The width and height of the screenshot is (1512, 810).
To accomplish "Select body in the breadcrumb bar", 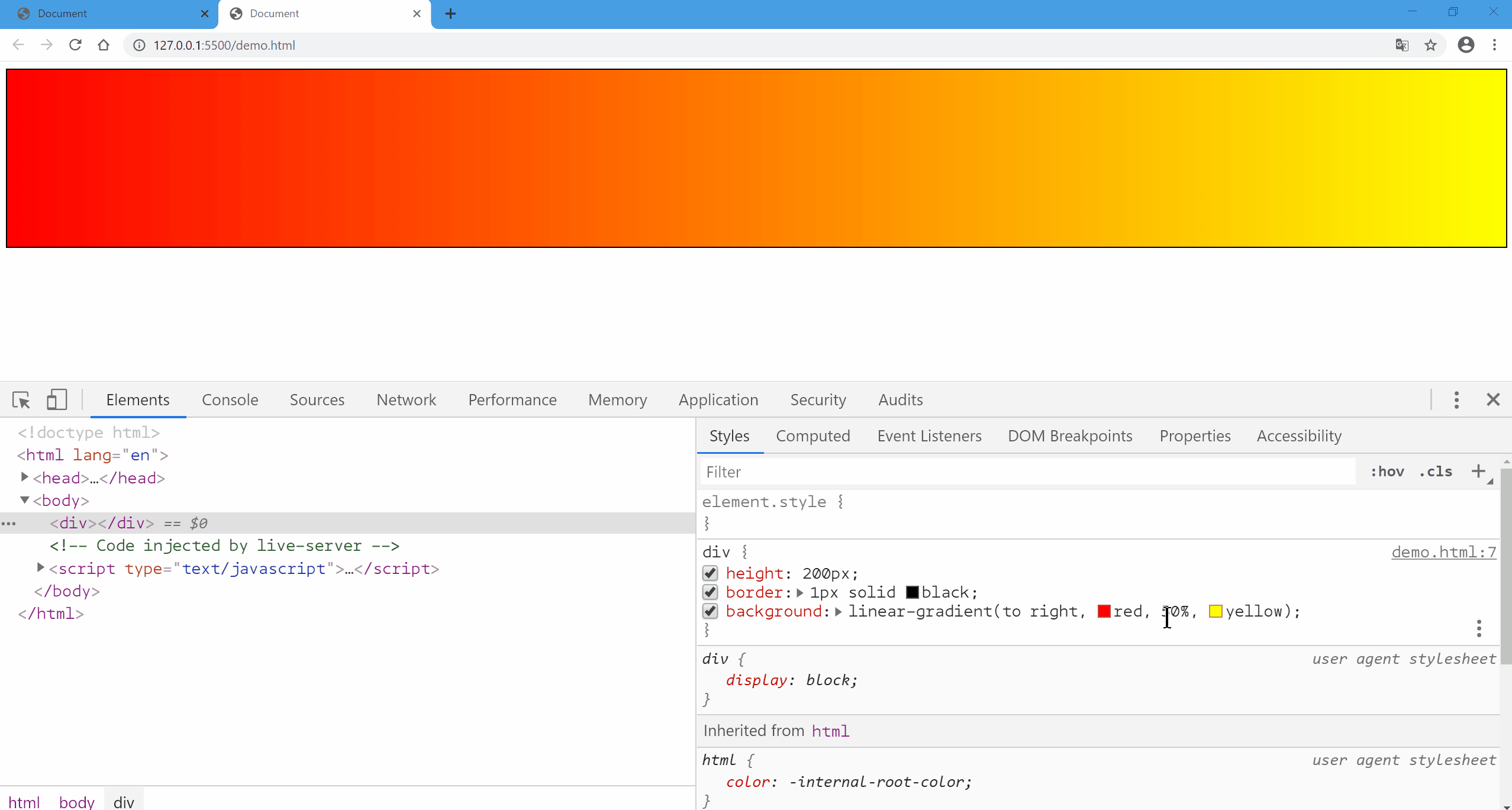I will coord(77,802).
